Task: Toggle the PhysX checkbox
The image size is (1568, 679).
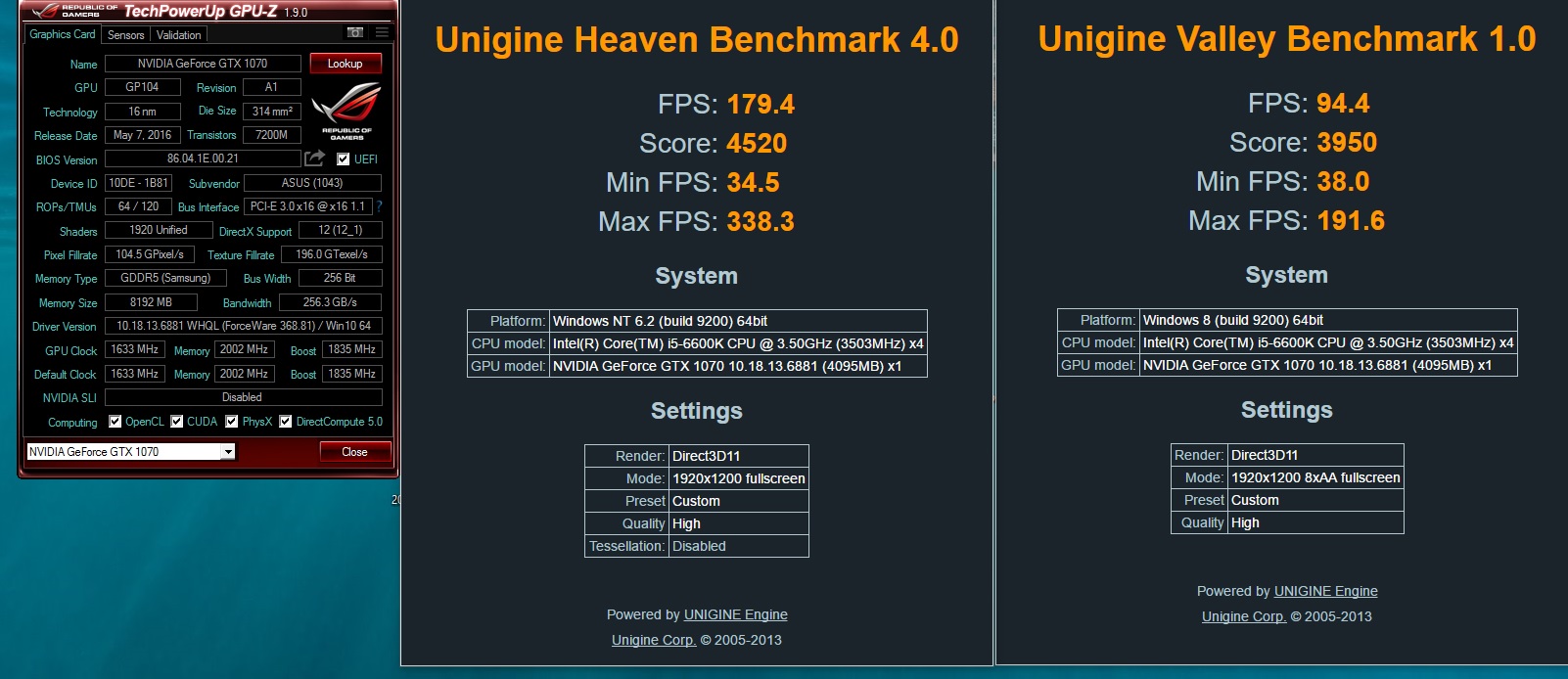Action: pos(232,422)
